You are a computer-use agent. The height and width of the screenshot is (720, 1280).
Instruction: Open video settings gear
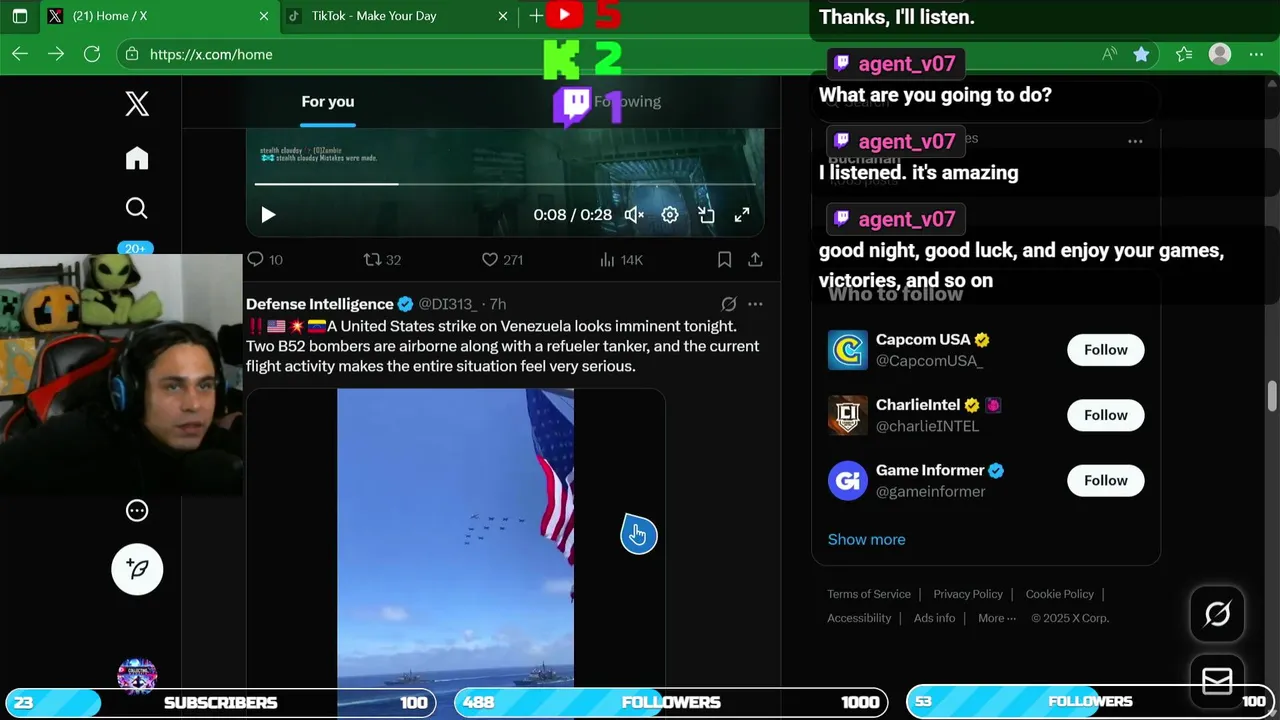click(x=670, y=215)
